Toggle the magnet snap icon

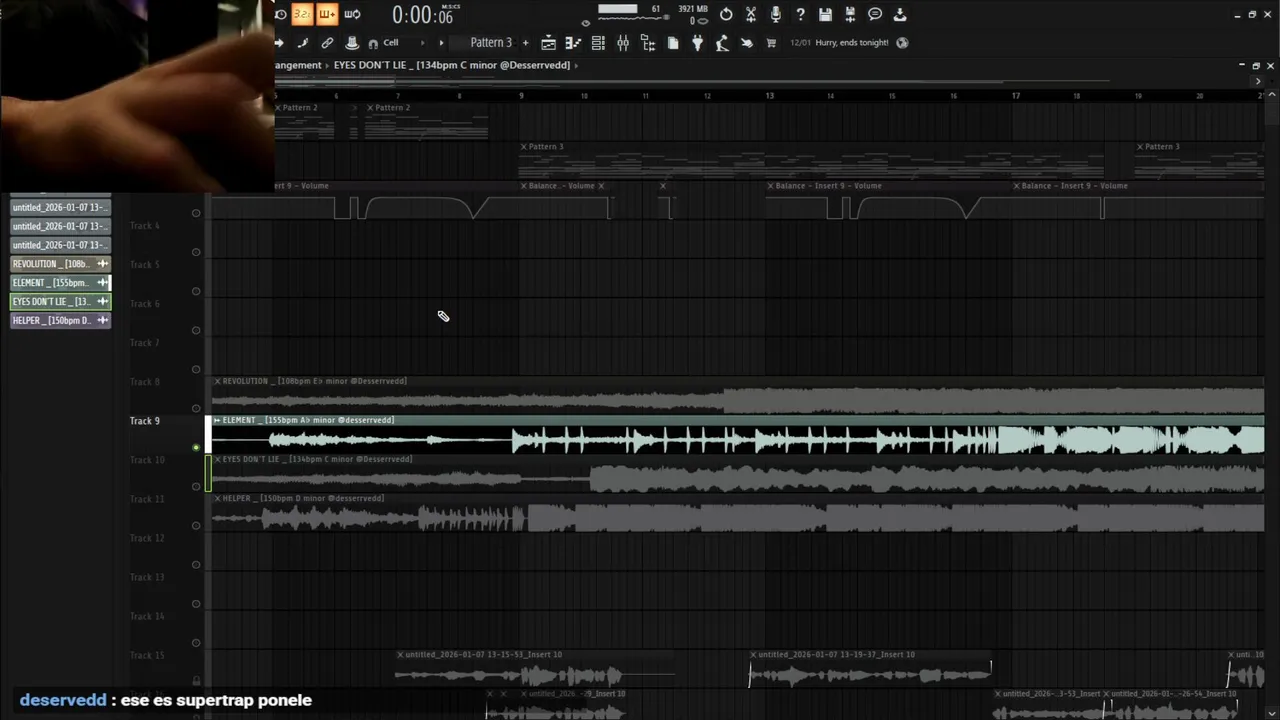tap(373, 44)
